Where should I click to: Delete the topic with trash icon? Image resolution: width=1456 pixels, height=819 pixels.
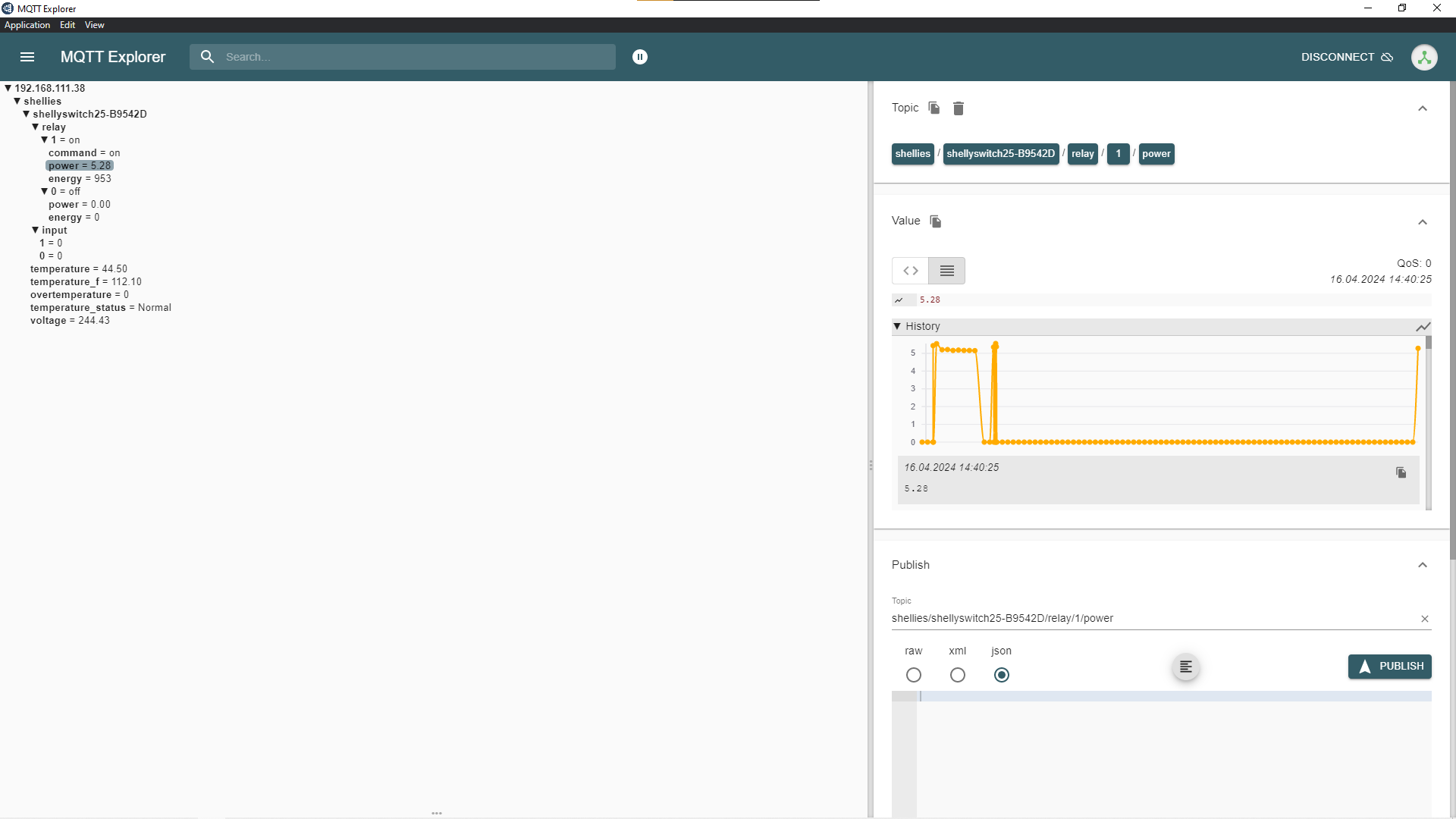pyautogui.click(x=959, y=108)
